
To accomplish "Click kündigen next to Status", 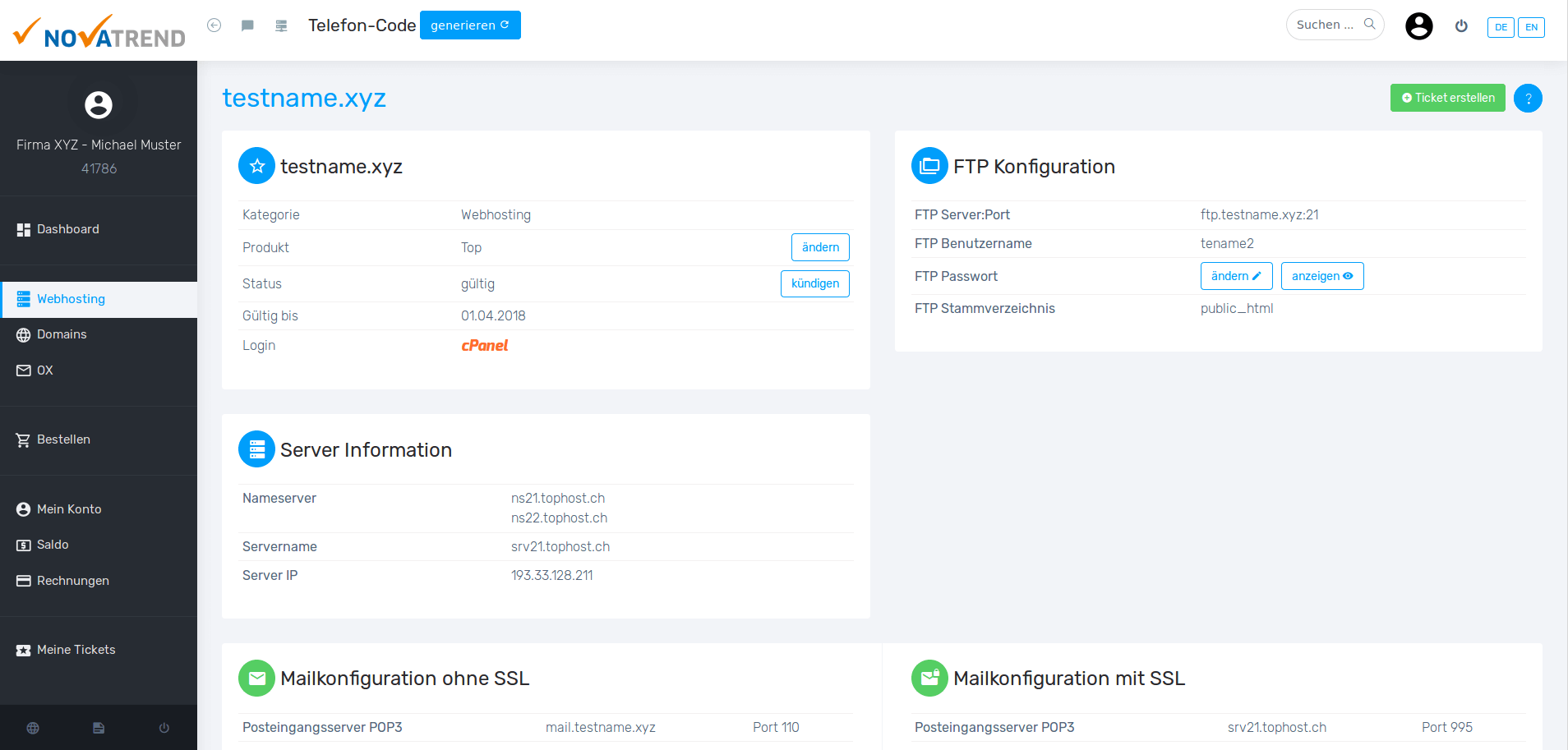I will [814, 283].
